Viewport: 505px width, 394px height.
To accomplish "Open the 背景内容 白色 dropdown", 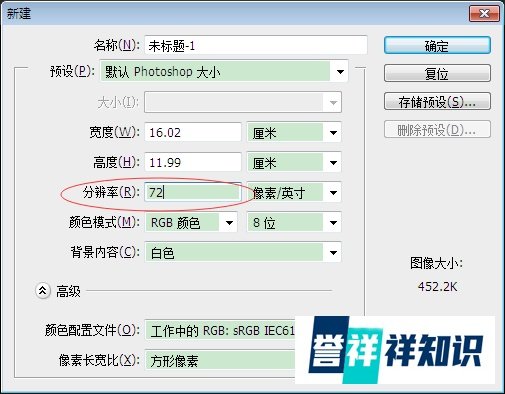I will pyautogui.click(x=243, y=253).
